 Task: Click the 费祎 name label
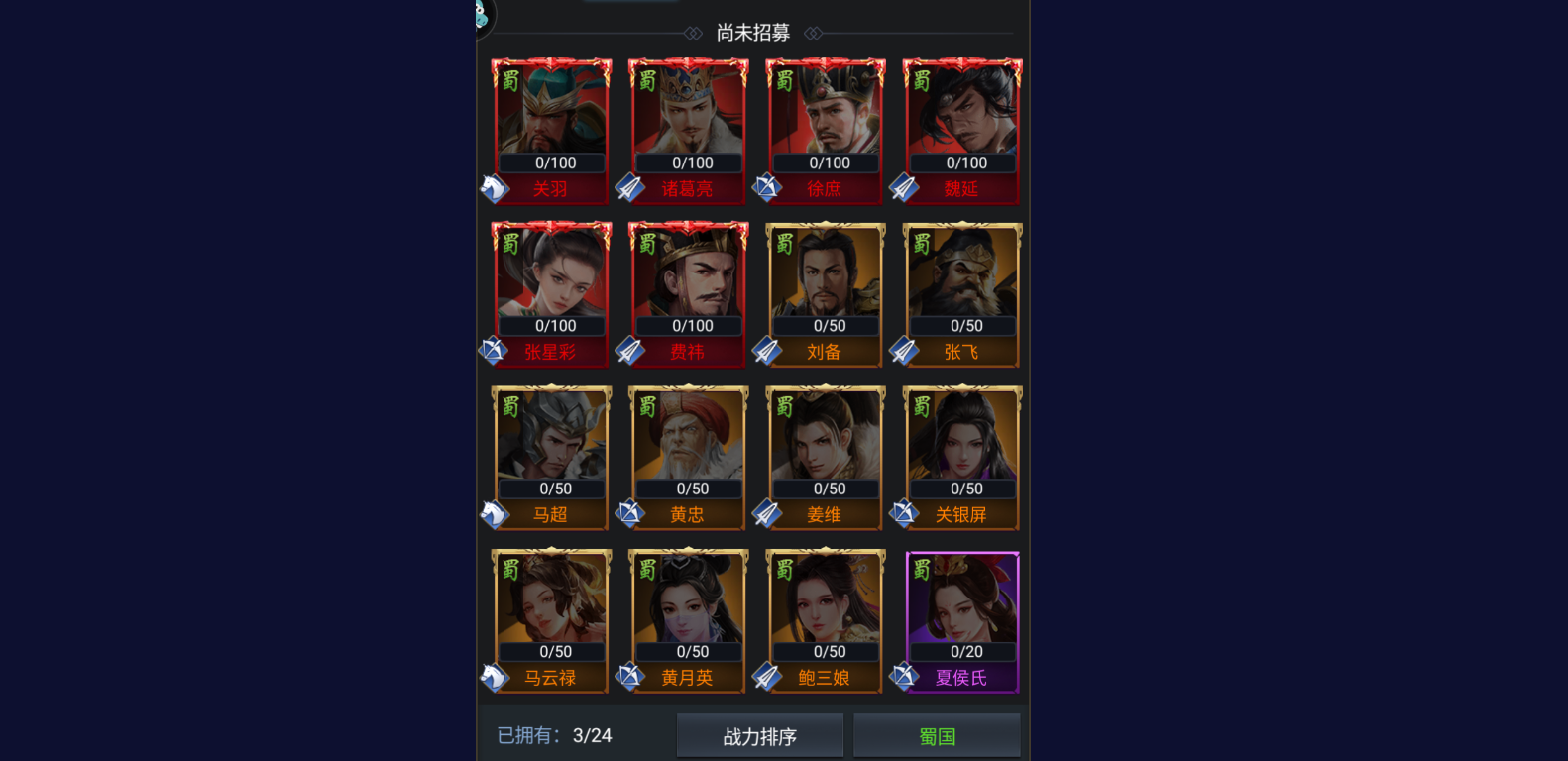pos(687,352)
